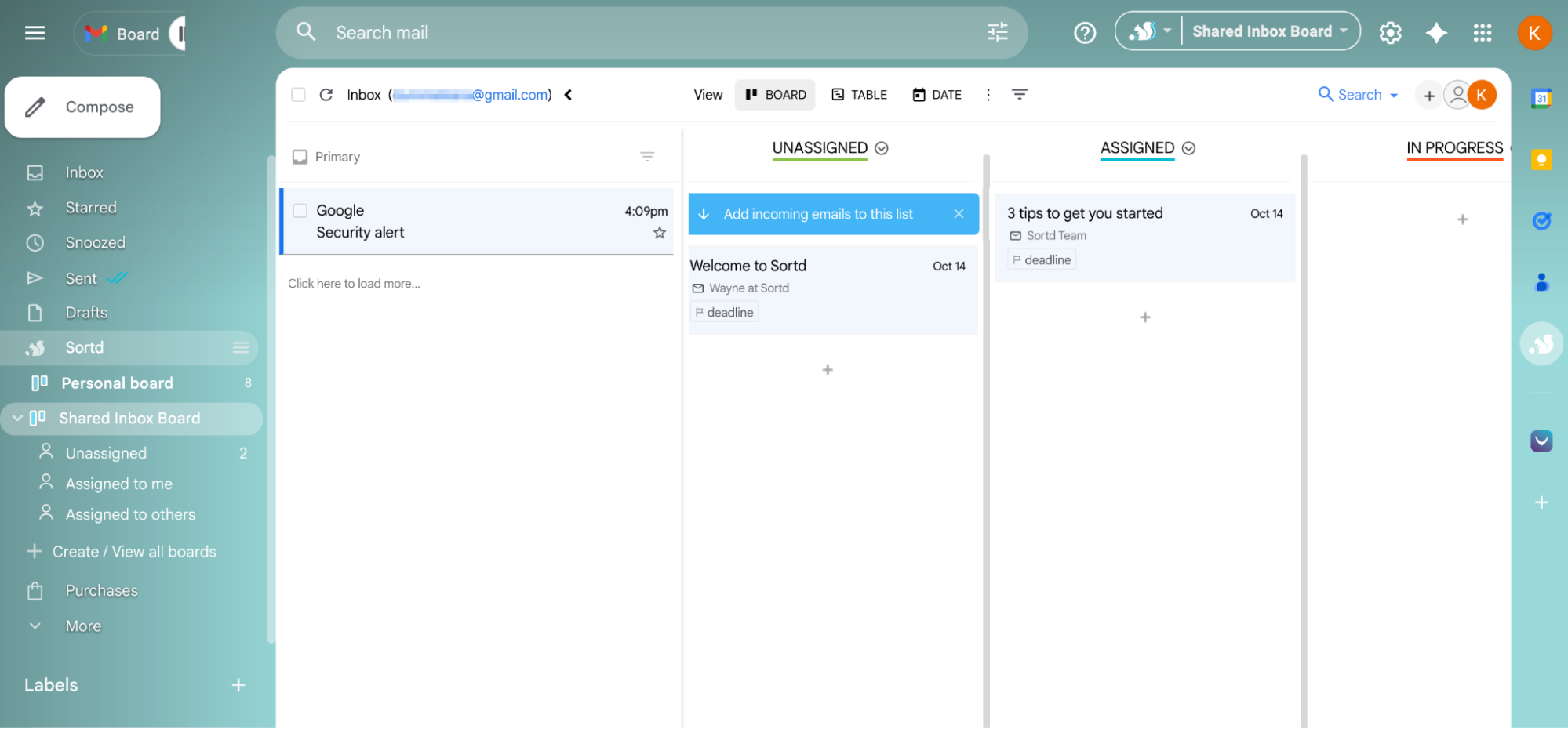Add a card to In Progress list
Image resolution: width=1568 pixels, height=729 pixels.
[x=1463, y=219]
